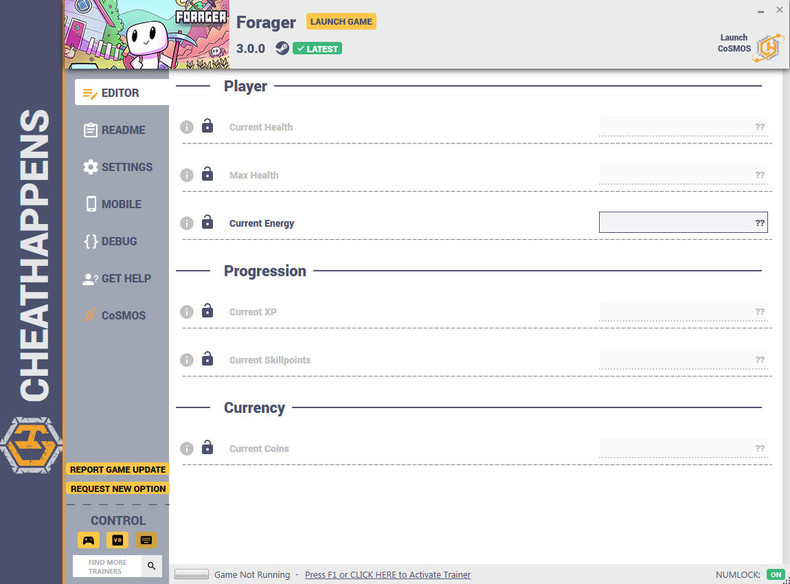Open info for Current Coins
Viewport: 790px width, 584px height.
(187, 448)
